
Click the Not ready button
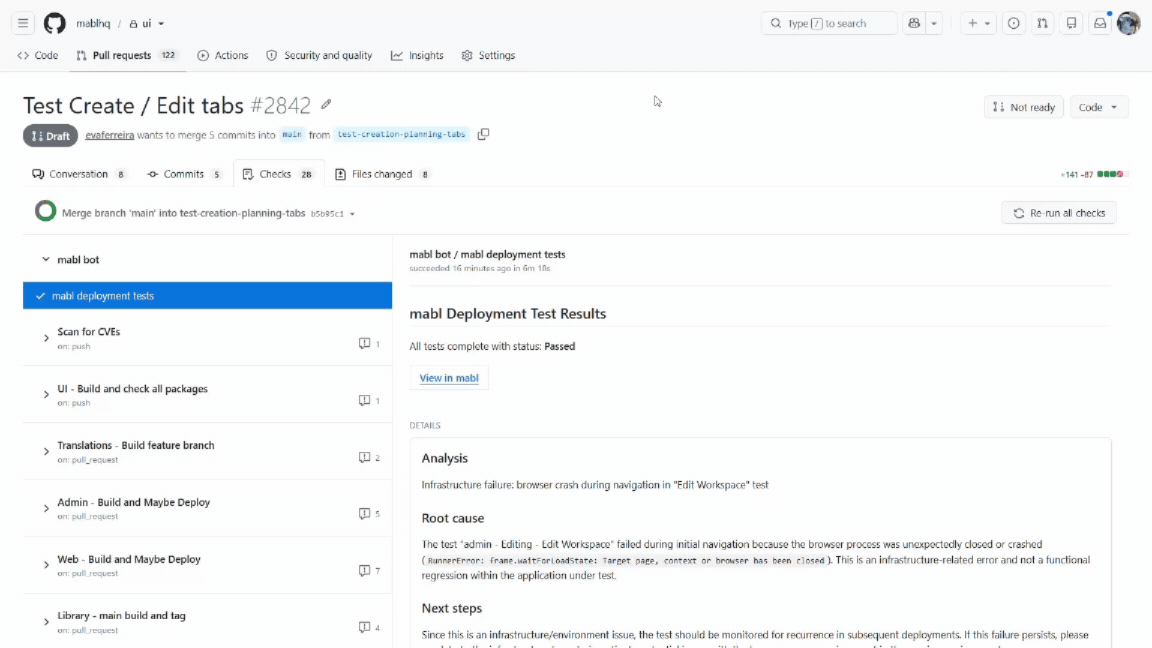tap(1023, 107)
